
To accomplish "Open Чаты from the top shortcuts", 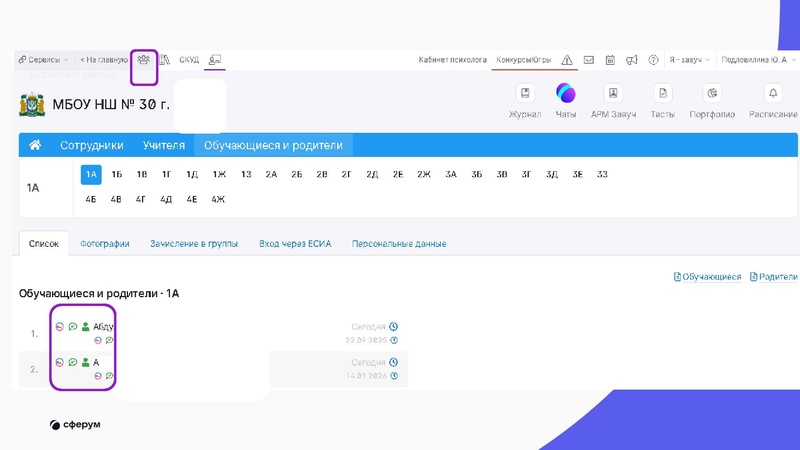I will click(566, 94).
